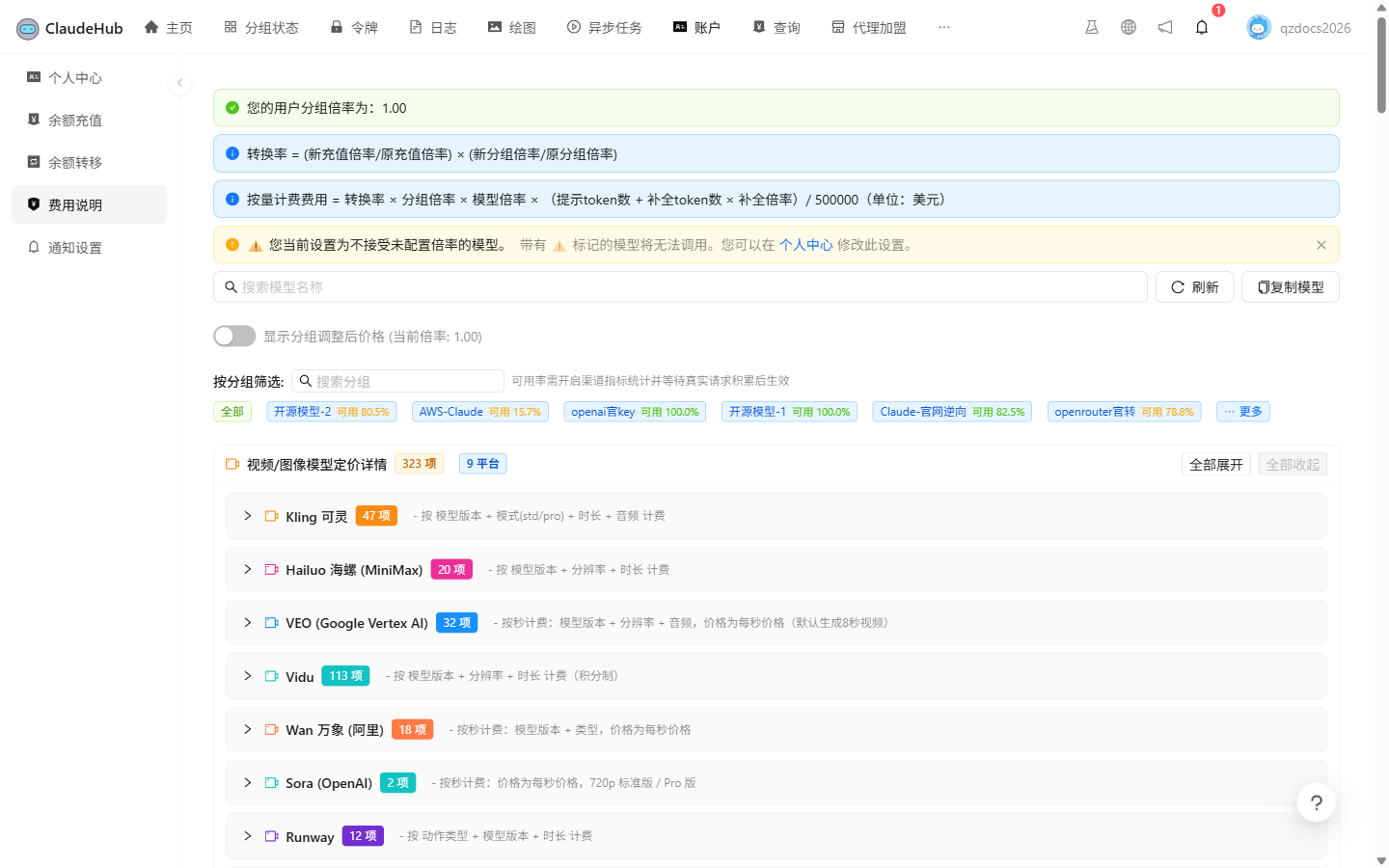Click the 搜索模型名称 search field

point(680,286)
